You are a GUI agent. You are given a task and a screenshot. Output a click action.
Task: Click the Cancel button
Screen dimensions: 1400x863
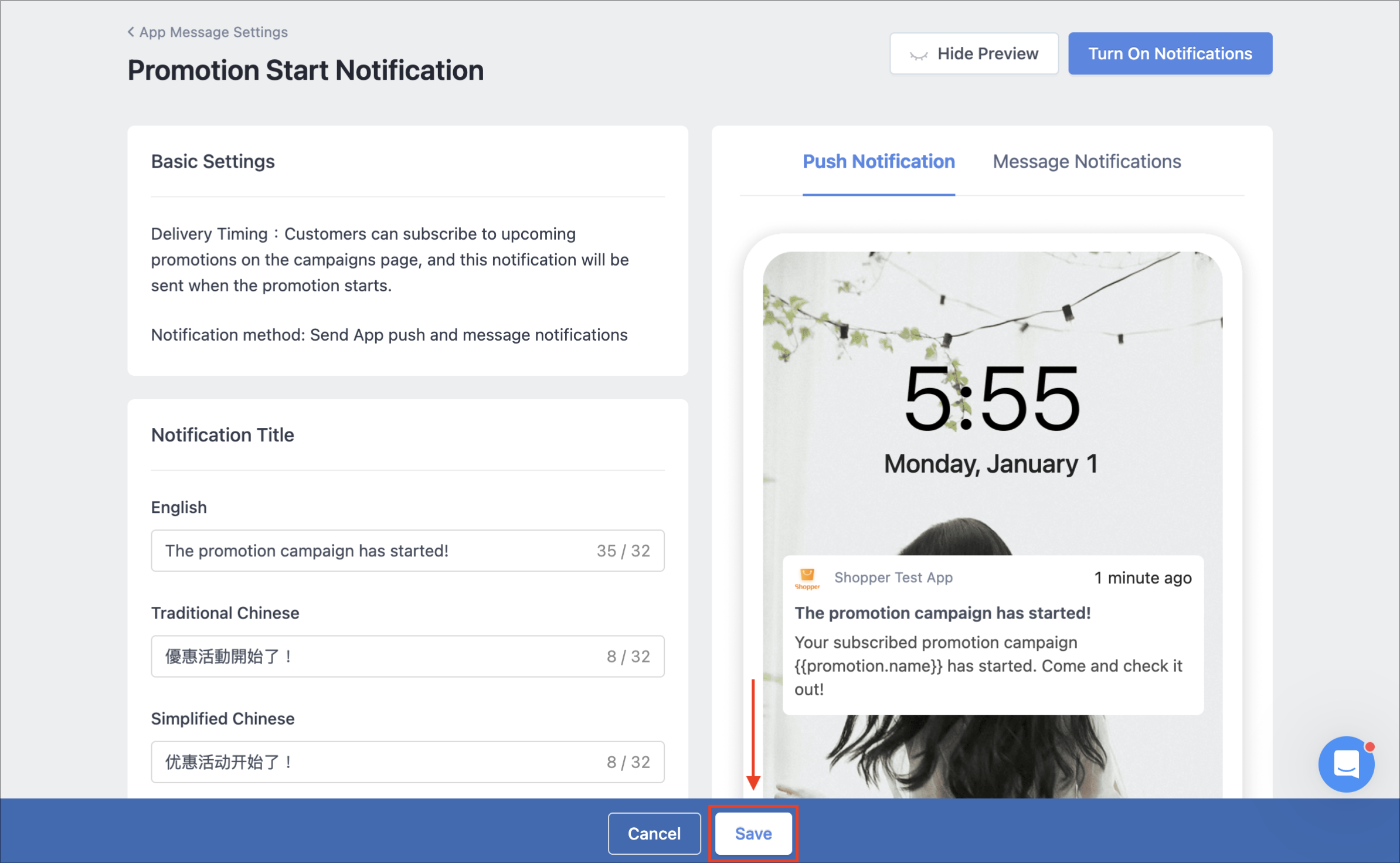654,833
